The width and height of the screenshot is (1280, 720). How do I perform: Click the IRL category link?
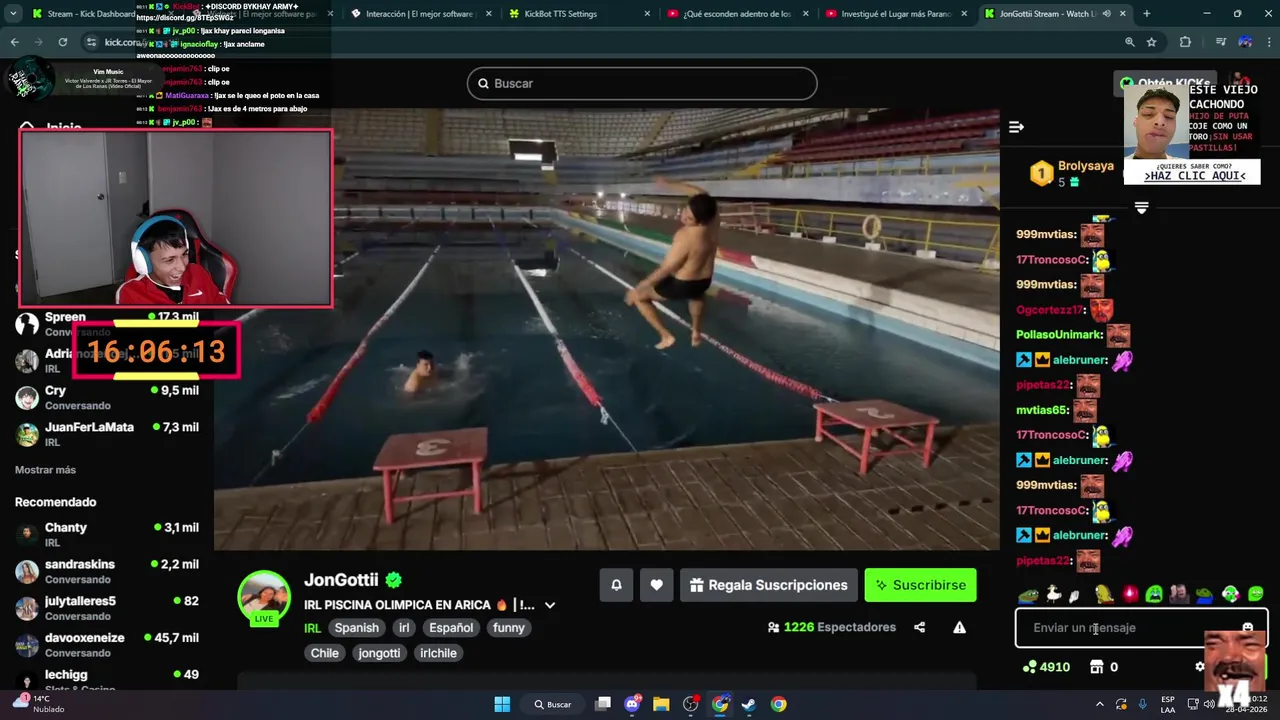point(312,628)
